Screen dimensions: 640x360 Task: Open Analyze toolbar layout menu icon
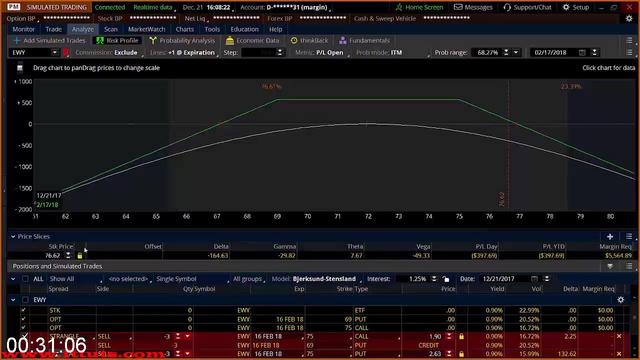[x=629, y=40]
